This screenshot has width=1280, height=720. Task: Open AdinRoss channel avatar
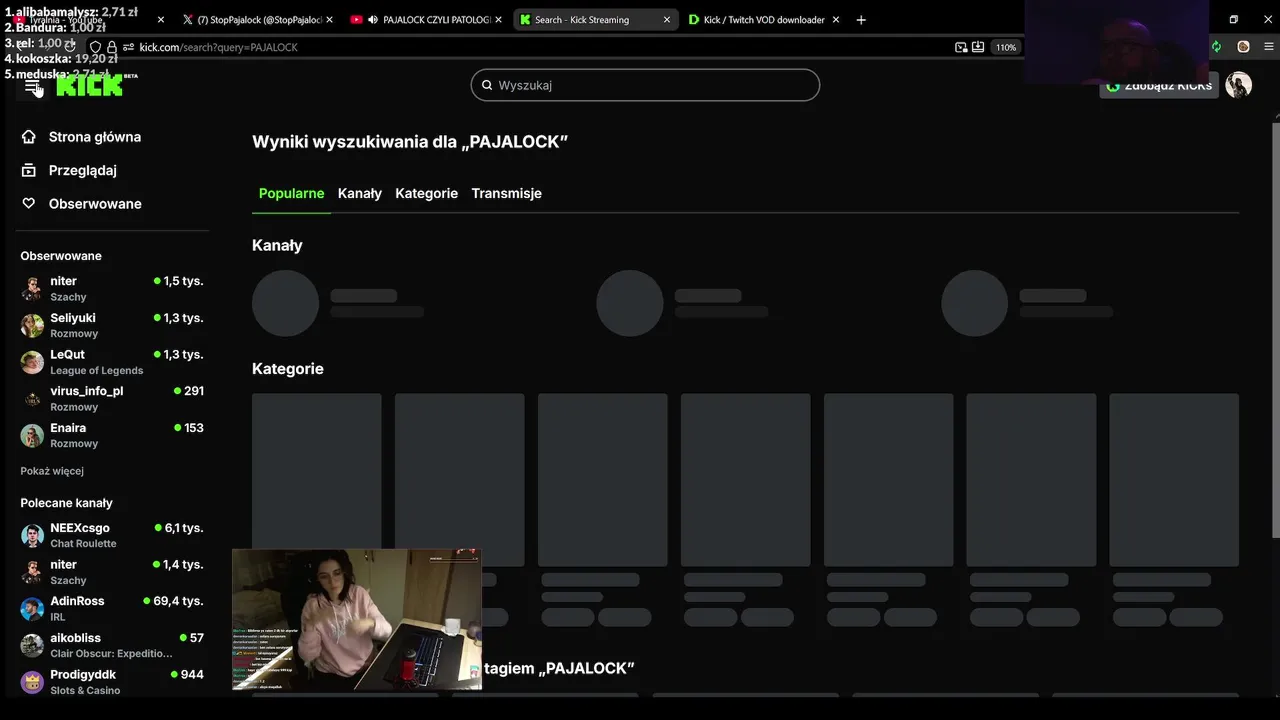(x=33, y=608)
